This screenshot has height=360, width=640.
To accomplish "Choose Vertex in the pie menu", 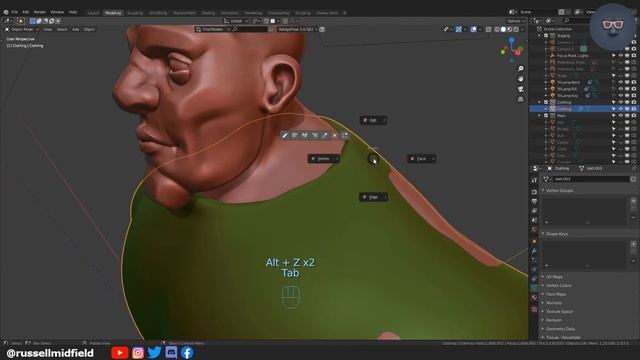I will (323, 159).
